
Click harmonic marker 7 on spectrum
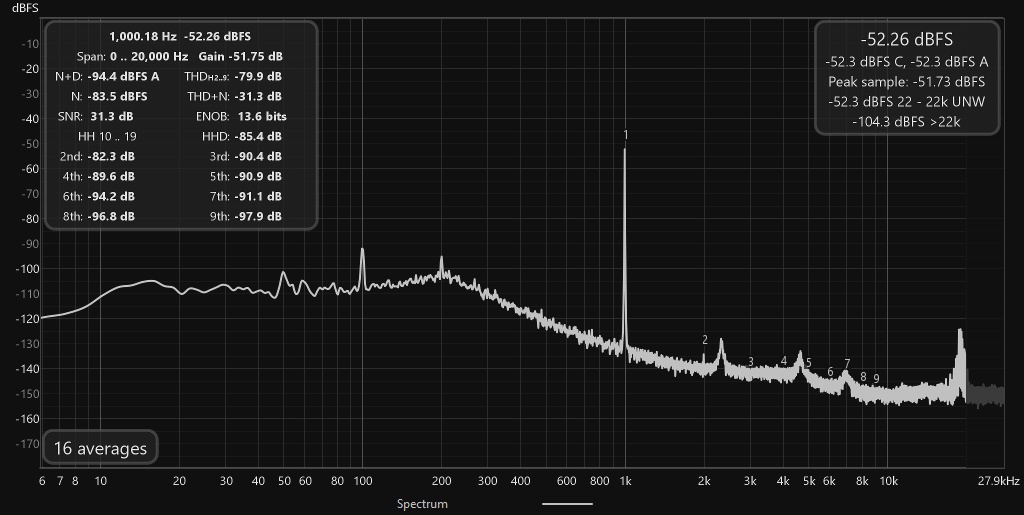pos(847,364)
